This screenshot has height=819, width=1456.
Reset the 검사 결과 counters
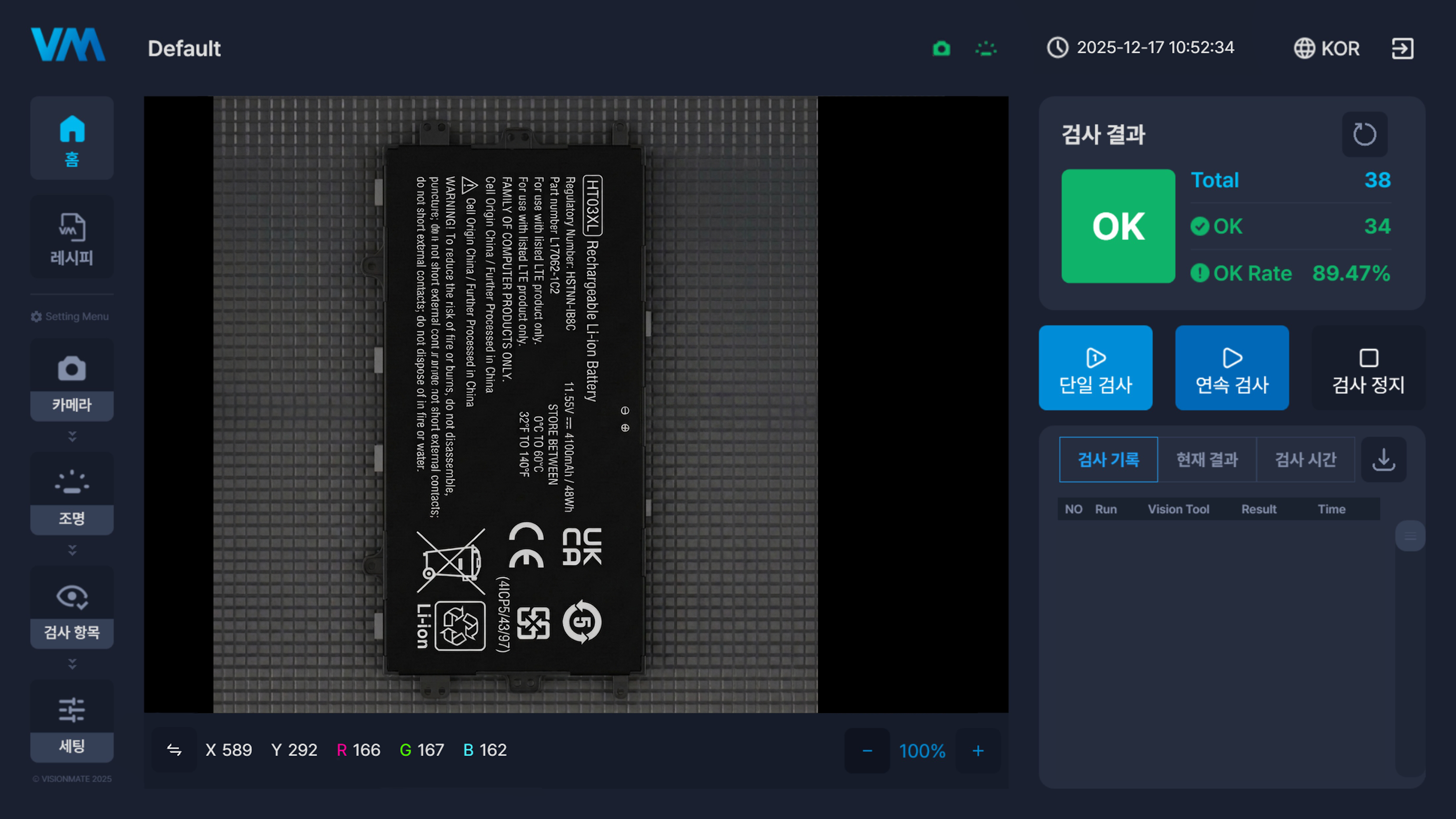[1364, 135]
